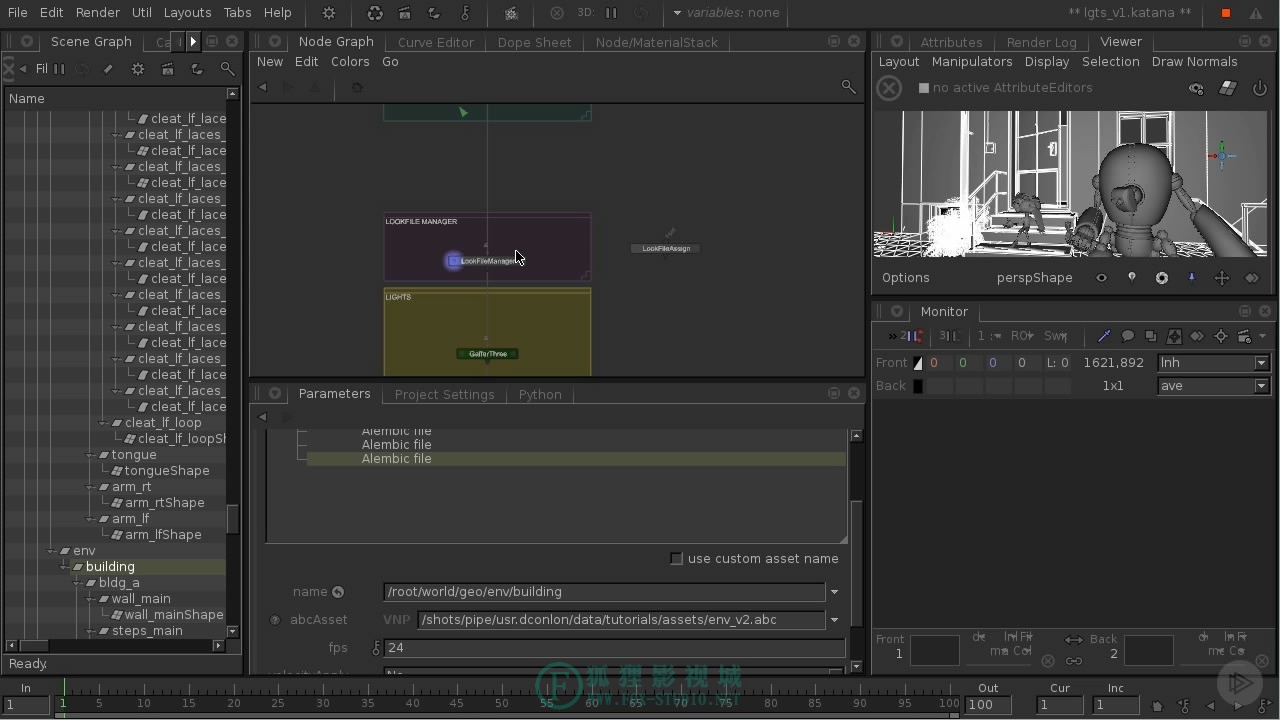Click the Options button in Viewer
Image resolution: width=1280 pixels, height=720 pixels.
click(x=905, y=278)
